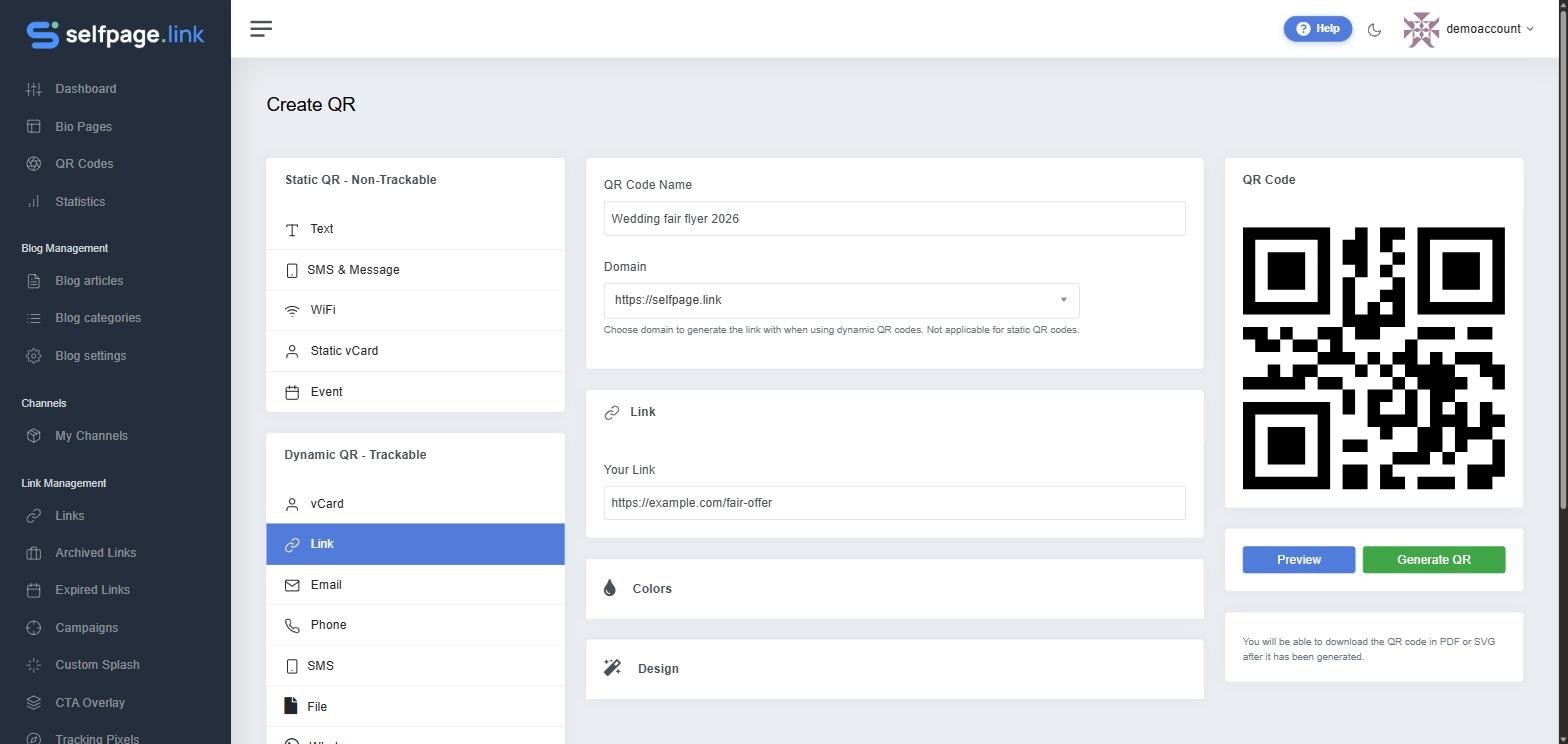Viewport: 1568px width, 744px height.
Task: Click the Preview button
Action: [x=1298, y=560]
